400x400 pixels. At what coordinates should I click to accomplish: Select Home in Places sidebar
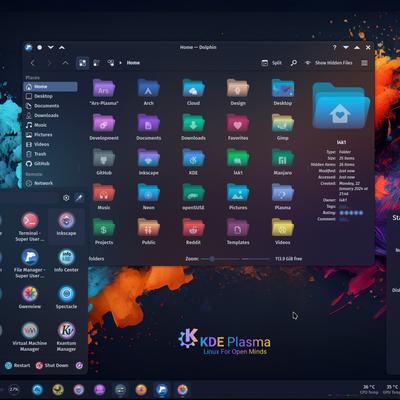click(50, 87)
